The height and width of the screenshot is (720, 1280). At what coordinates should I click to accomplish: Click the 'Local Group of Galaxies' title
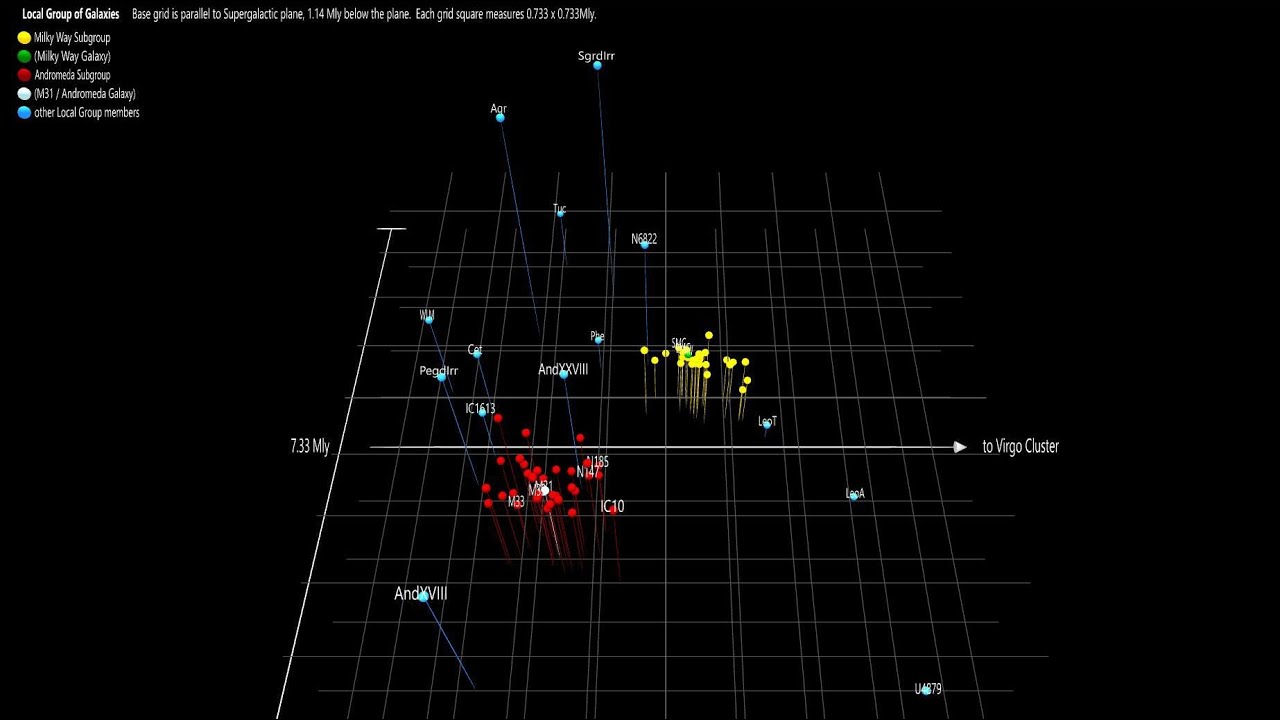pyautogui.click(x=71, y=14)
